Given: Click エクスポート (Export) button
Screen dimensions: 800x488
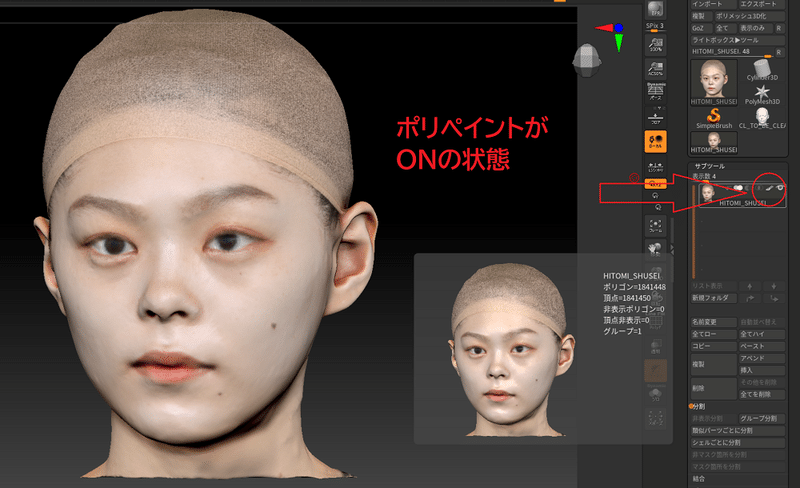Looking at the screenshot, I should (x=762, y=4).
